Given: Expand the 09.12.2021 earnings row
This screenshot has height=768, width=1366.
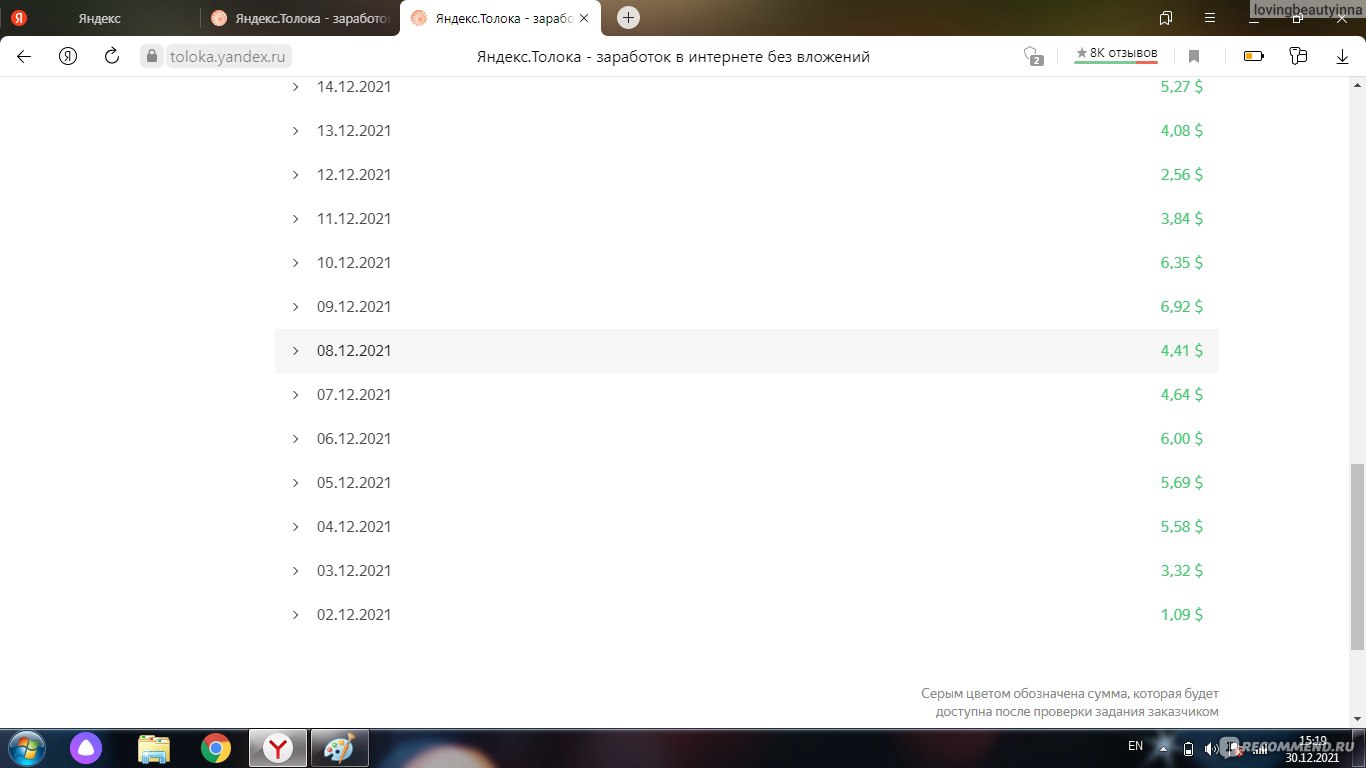Looking at the screenshot, I should pyautogui.click(x=747, y=307).
